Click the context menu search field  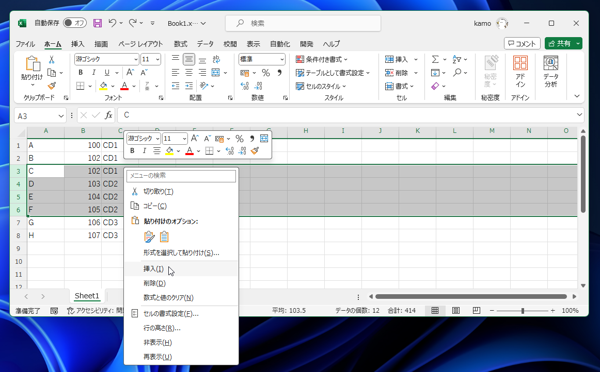point(181,176)
